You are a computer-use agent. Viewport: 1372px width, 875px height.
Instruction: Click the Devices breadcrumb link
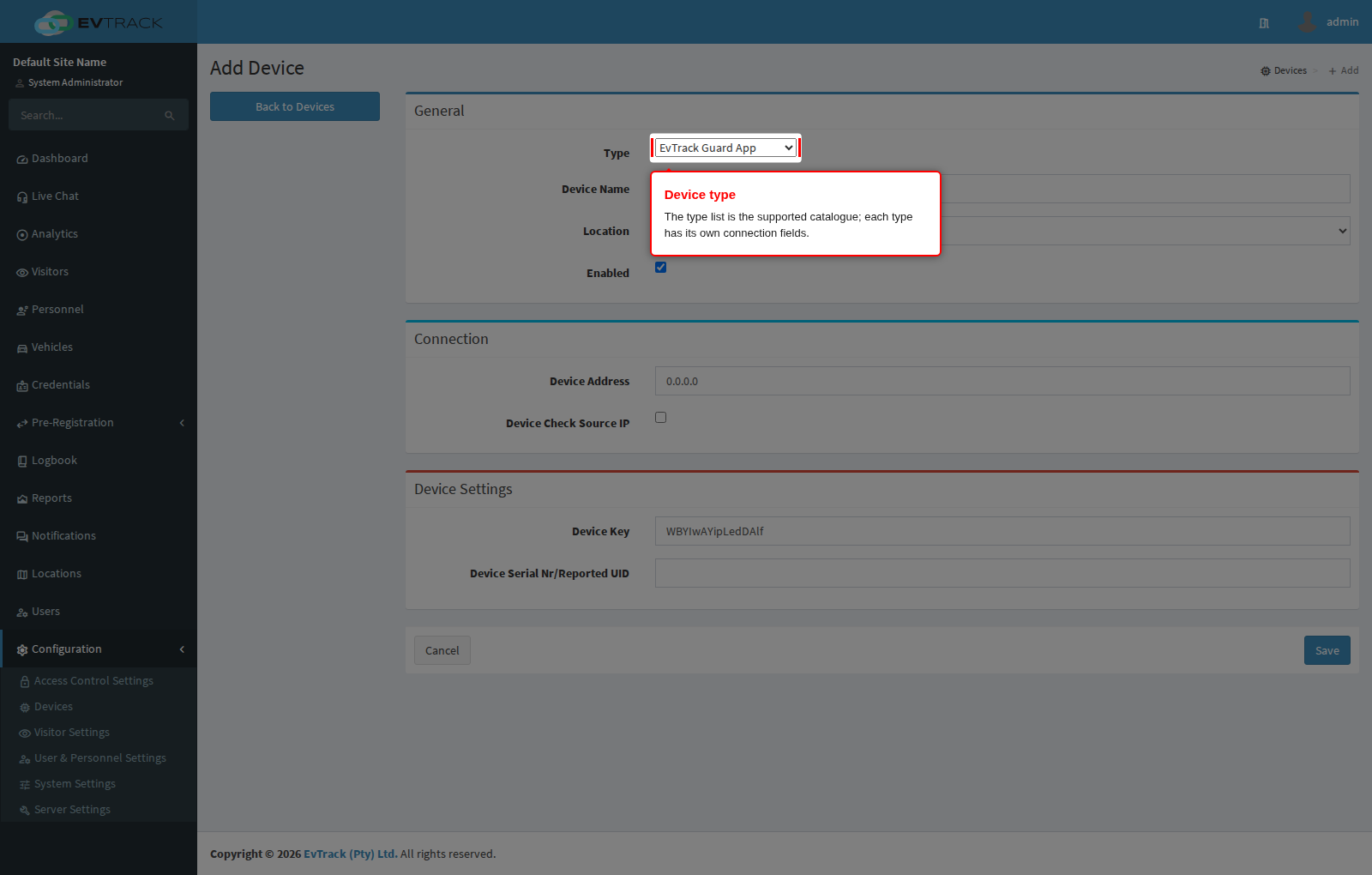tap(1284, 70)
